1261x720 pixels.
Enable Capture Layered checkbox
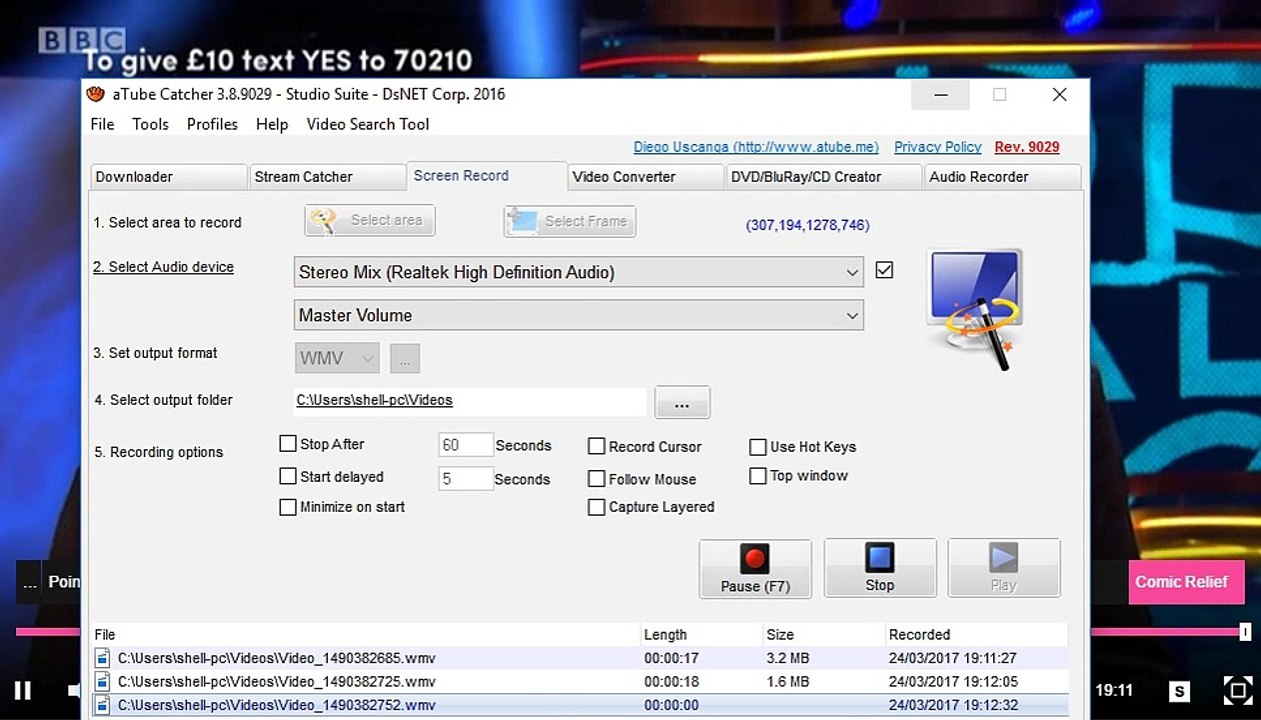[597, 507]
